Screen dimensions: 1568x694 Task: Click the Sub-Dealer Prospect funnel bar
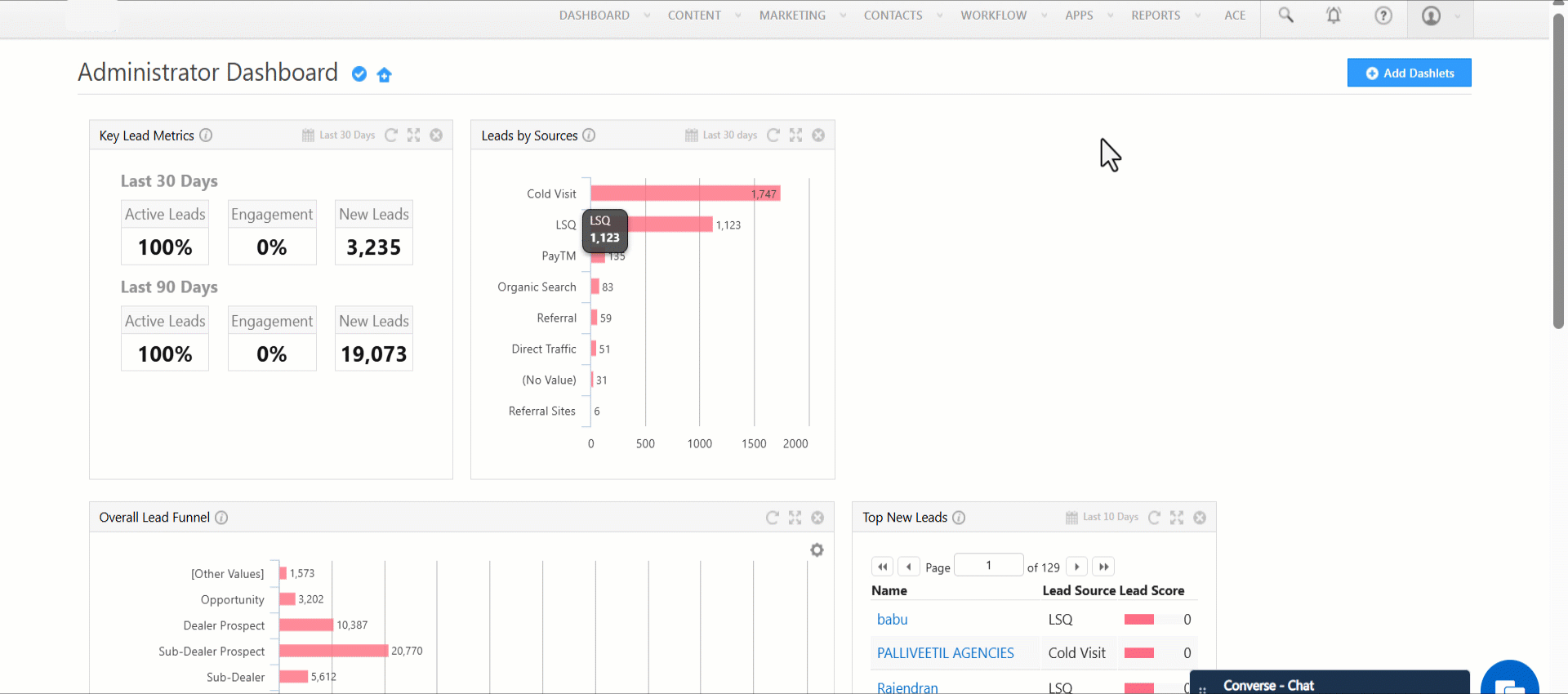[x=333, y=651]
